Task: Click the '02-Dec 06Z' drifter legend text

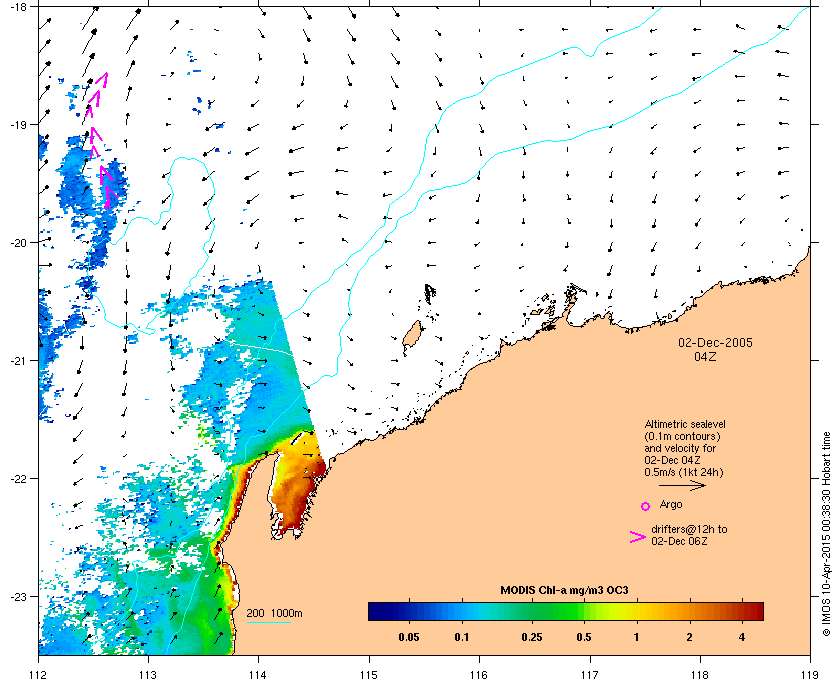Action: [x=679, y=541]
